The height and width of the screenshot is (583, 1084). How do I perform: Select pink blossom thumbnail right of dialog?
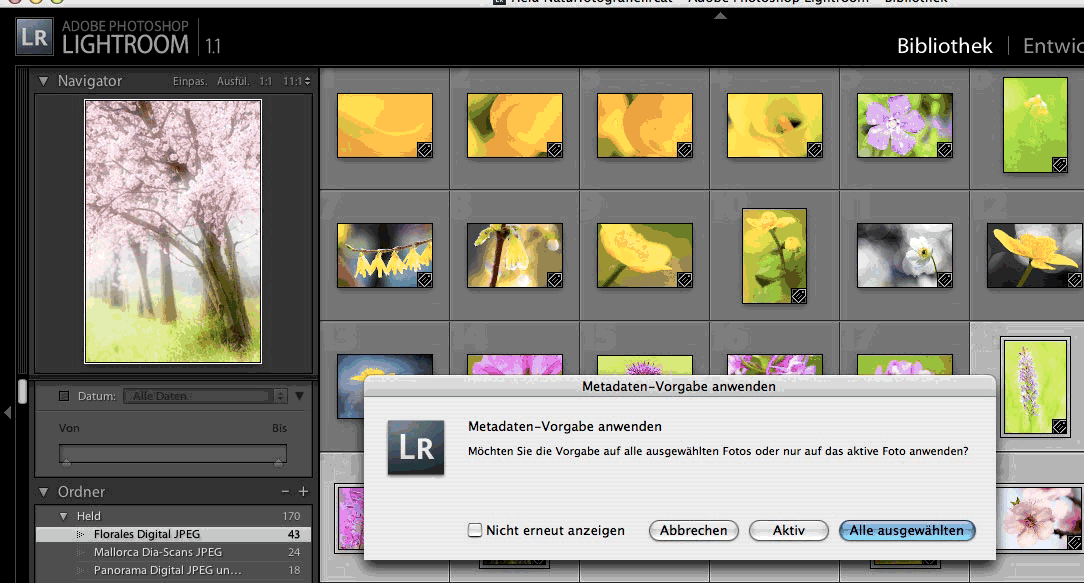point(1040,519)
